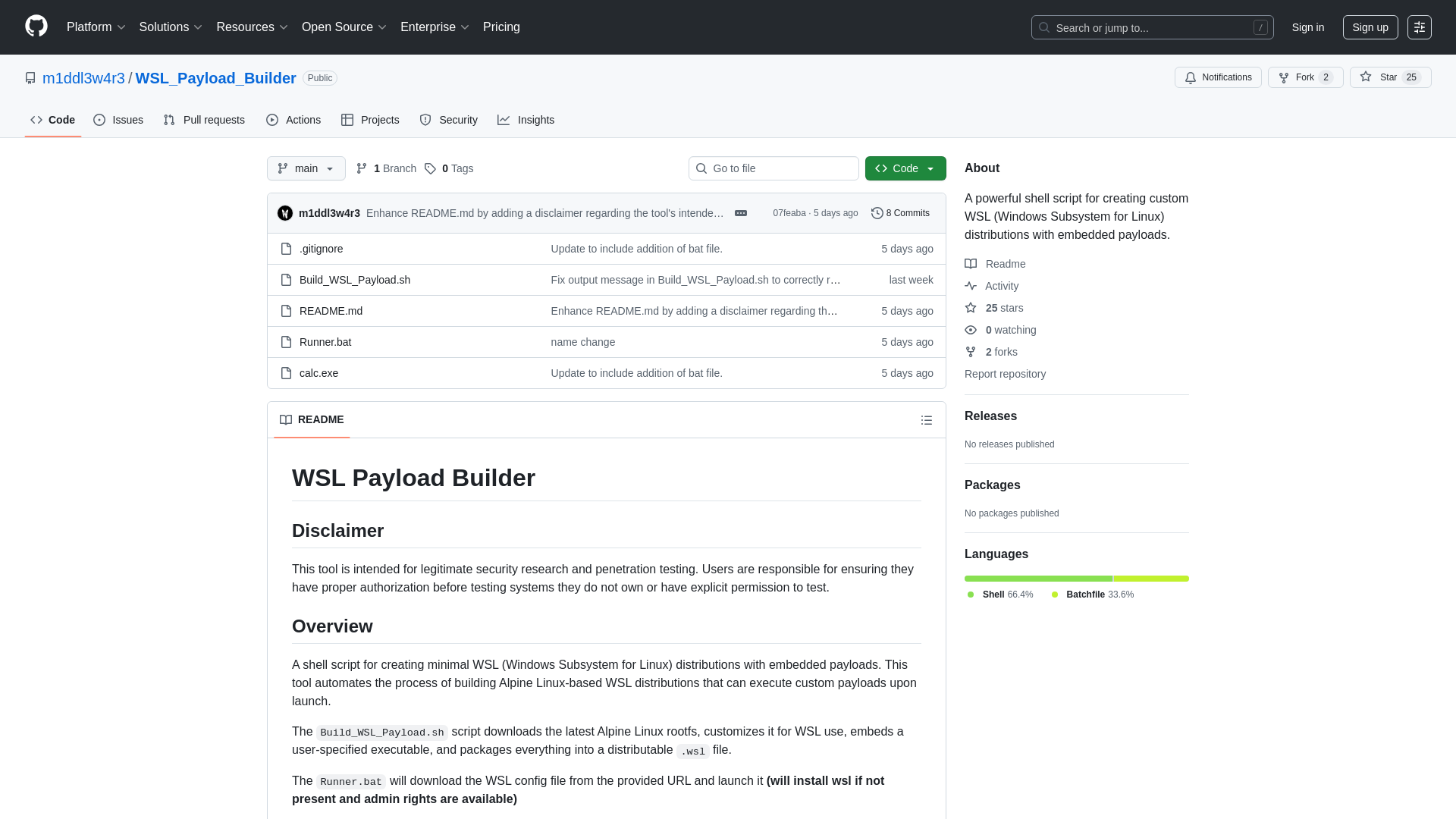The width and height of the screenshot is (1456, 819).
Task: Expand the Open Source dropdown
Action: pyautogui.click(x=344, y=27)
